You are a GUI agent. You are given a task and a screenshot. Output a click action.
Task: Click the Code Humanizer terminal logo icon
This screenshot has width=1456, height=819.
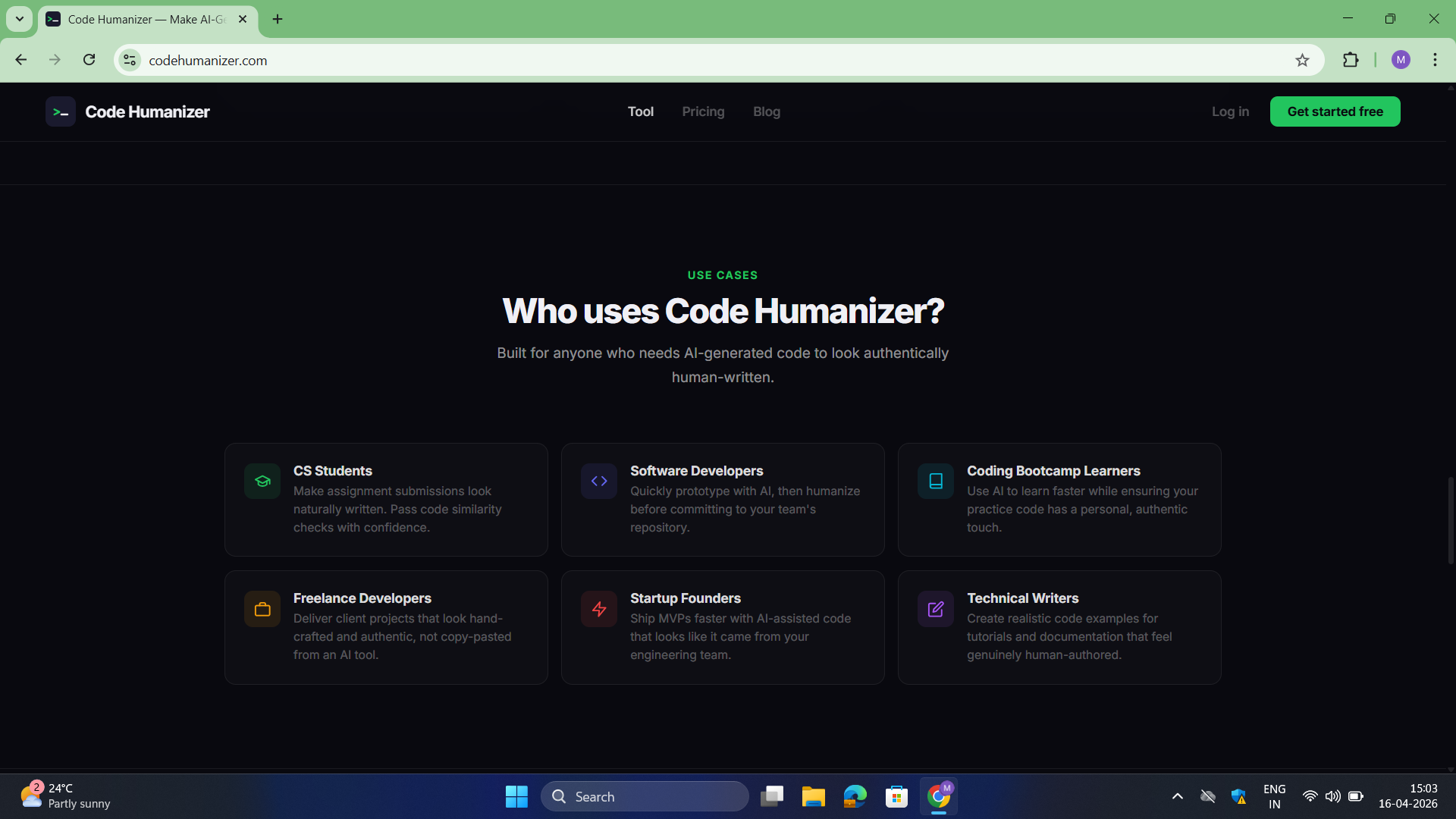(61, 111)
